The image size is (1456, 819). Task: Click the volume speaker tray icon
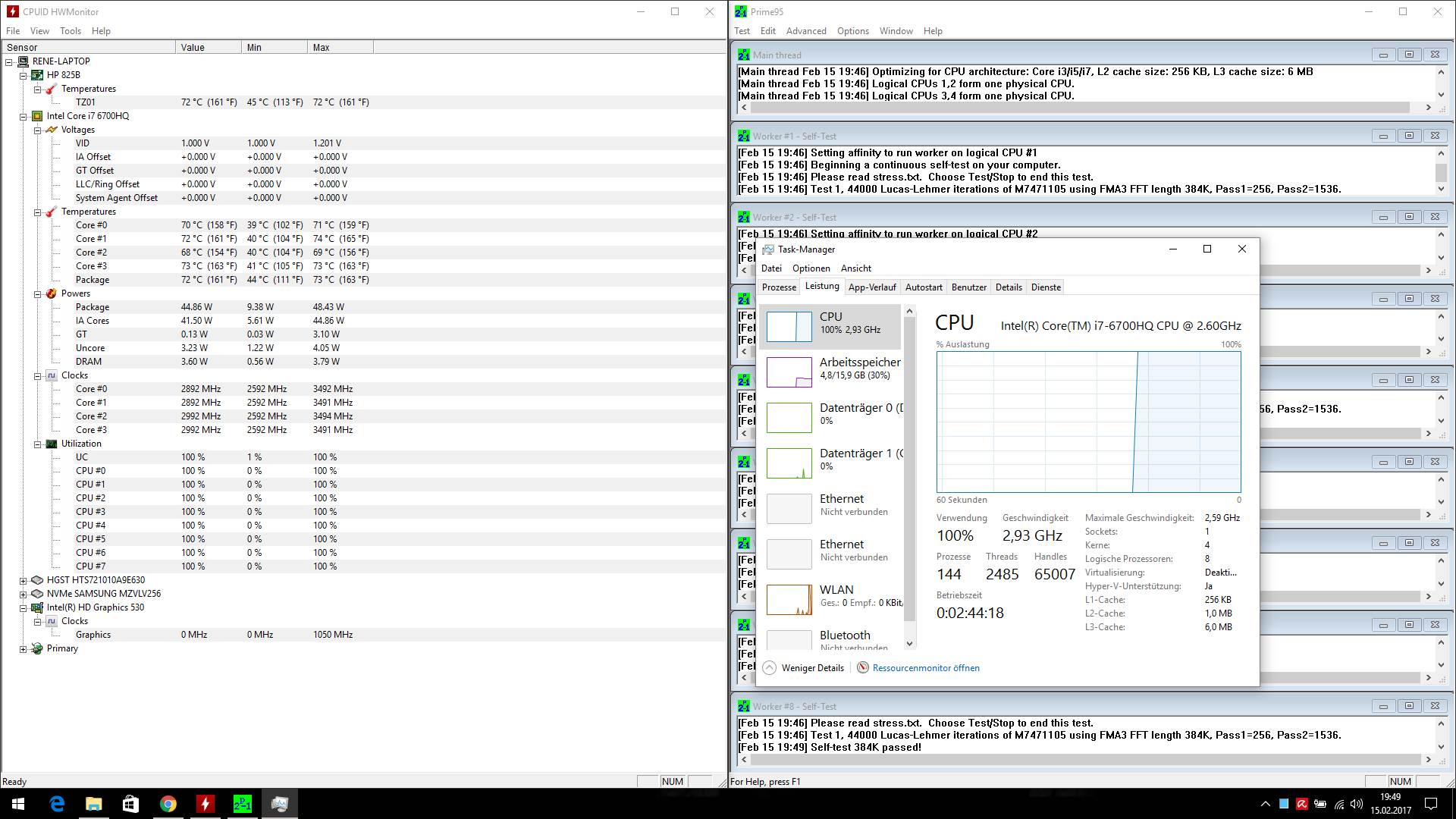pos(1357,804)
